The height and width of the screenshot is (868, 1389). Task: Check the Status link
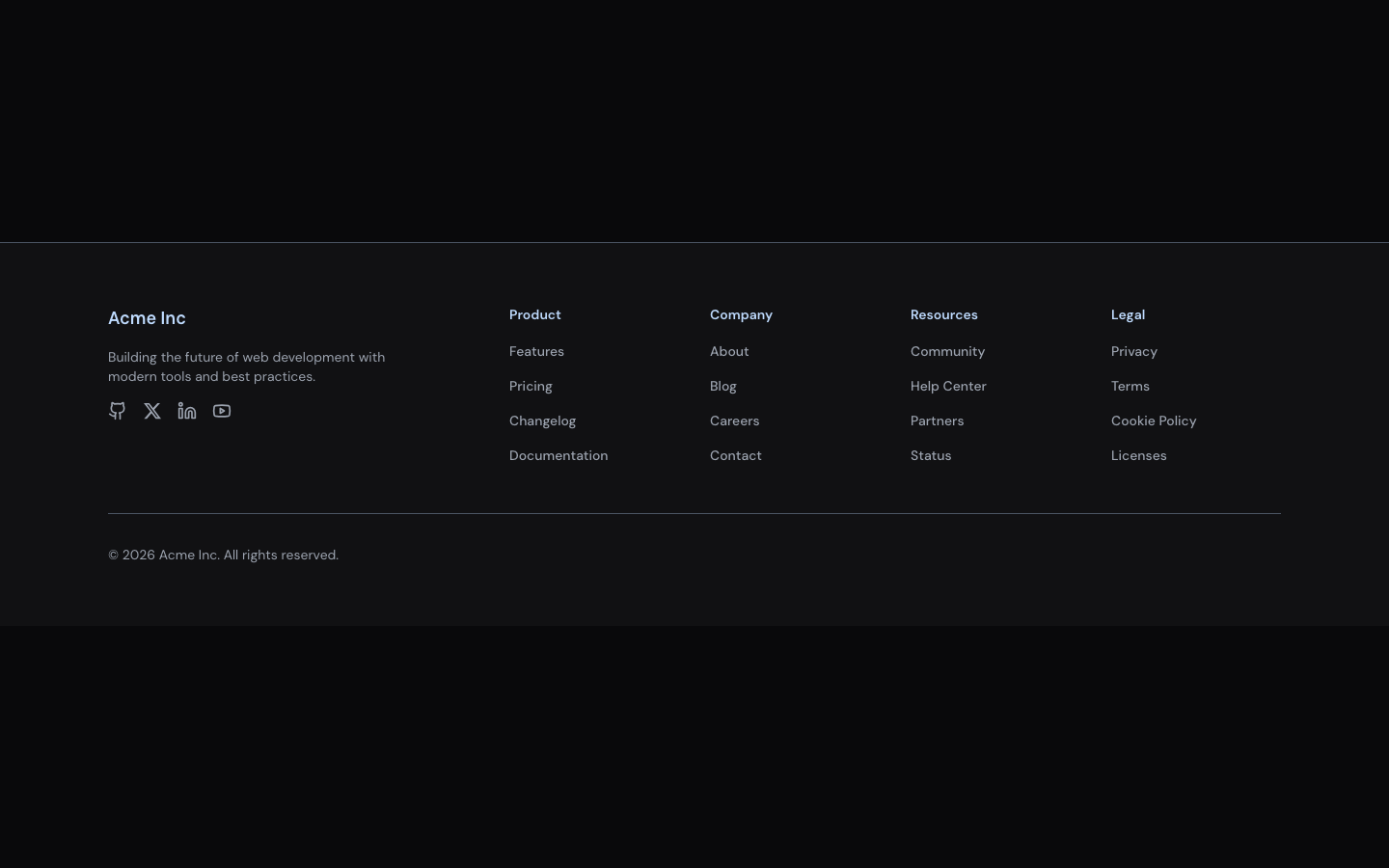point(931,455)
